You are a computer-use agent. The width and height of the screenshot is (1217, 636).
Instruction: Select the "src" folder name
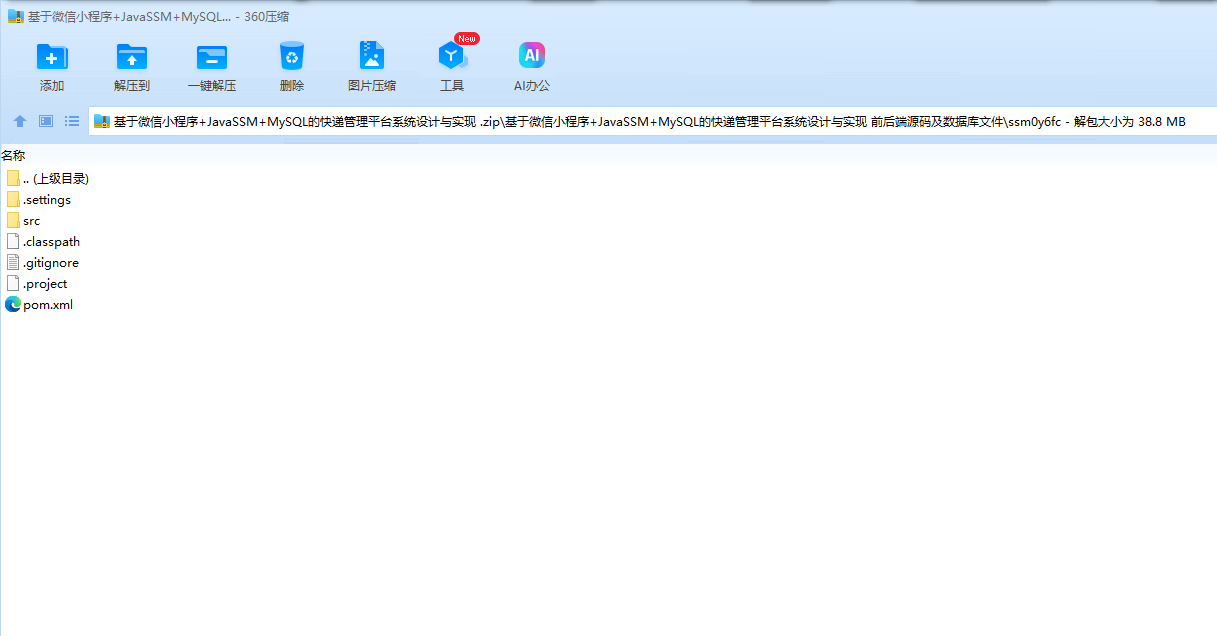[x=32, y=221]
